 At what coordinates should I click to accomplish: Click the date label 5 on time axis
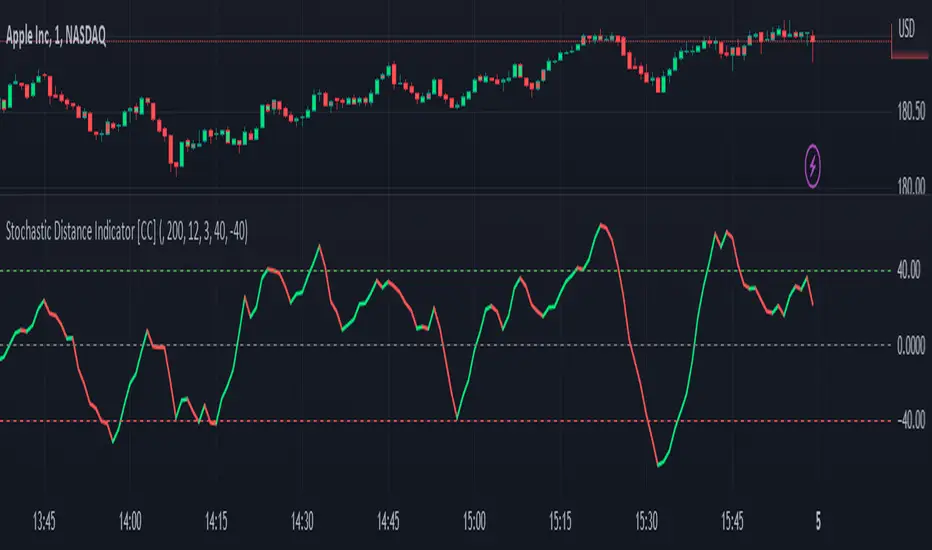click(x=818, y=521)
